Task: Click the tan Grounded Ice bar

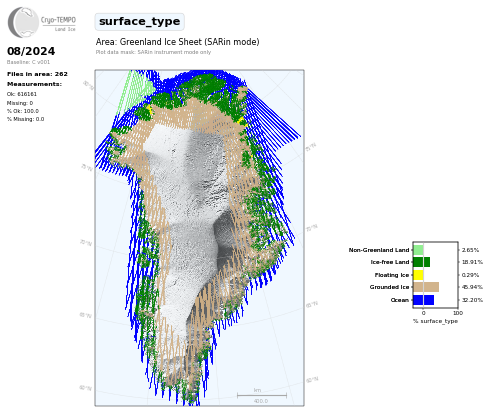Action: [426, 287]
